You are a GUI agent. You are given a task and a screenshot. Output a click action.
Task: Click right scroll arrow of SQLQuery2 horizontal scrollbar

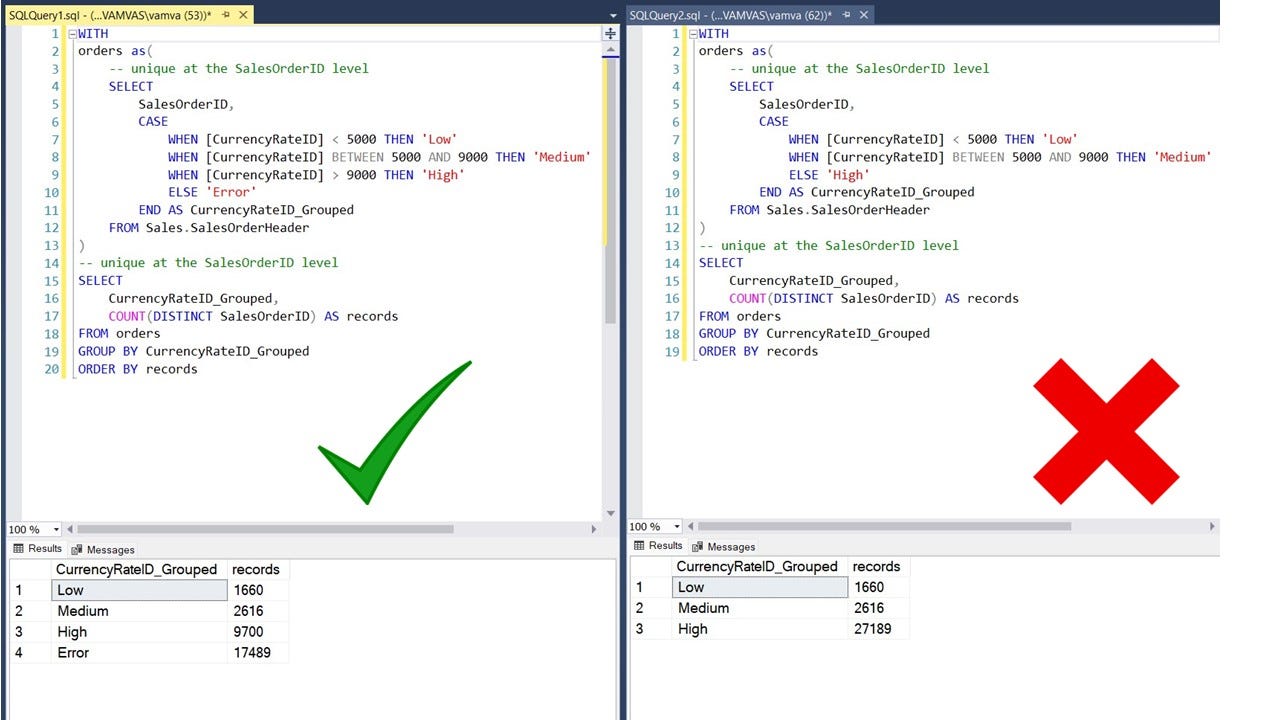1212,526
